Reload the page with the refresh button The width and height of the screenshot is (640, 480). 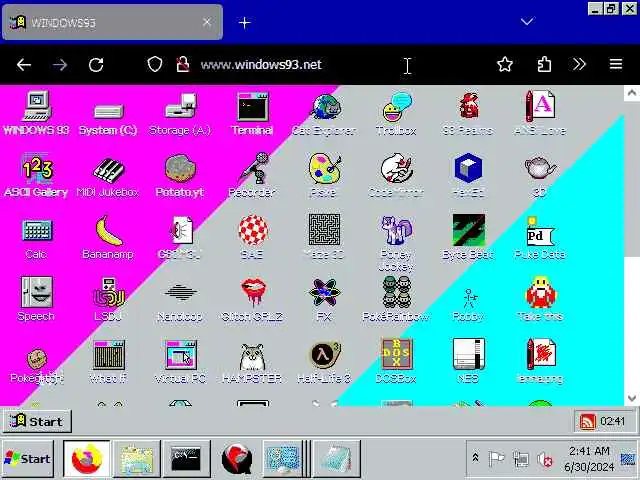coord(96,64)
